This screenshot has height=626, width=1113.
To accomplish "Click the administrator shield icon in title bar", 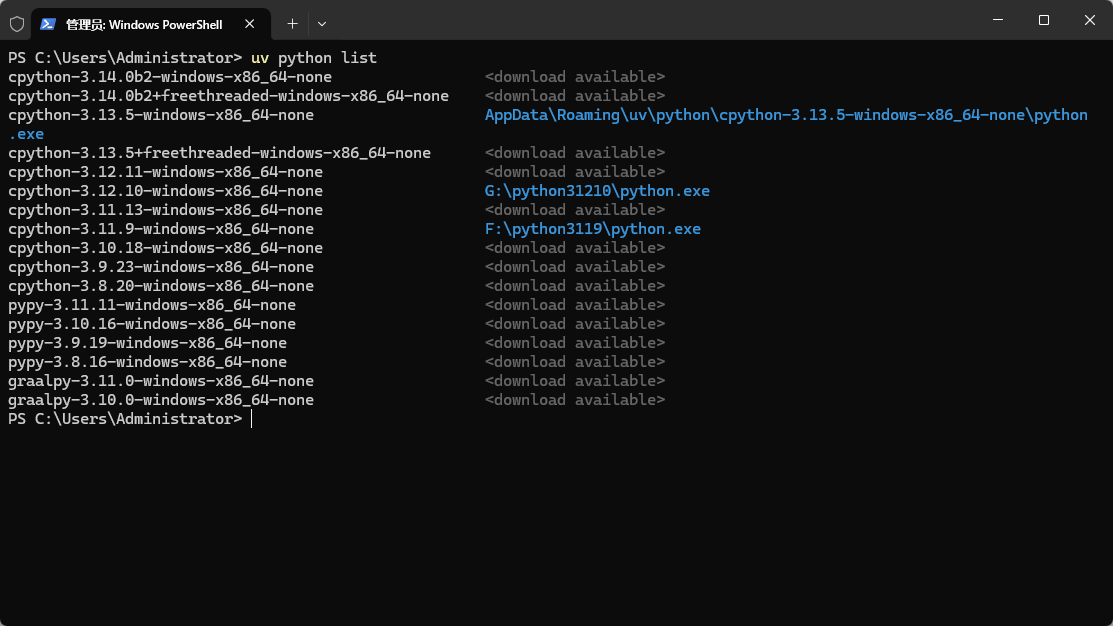I will coord(17,24).
